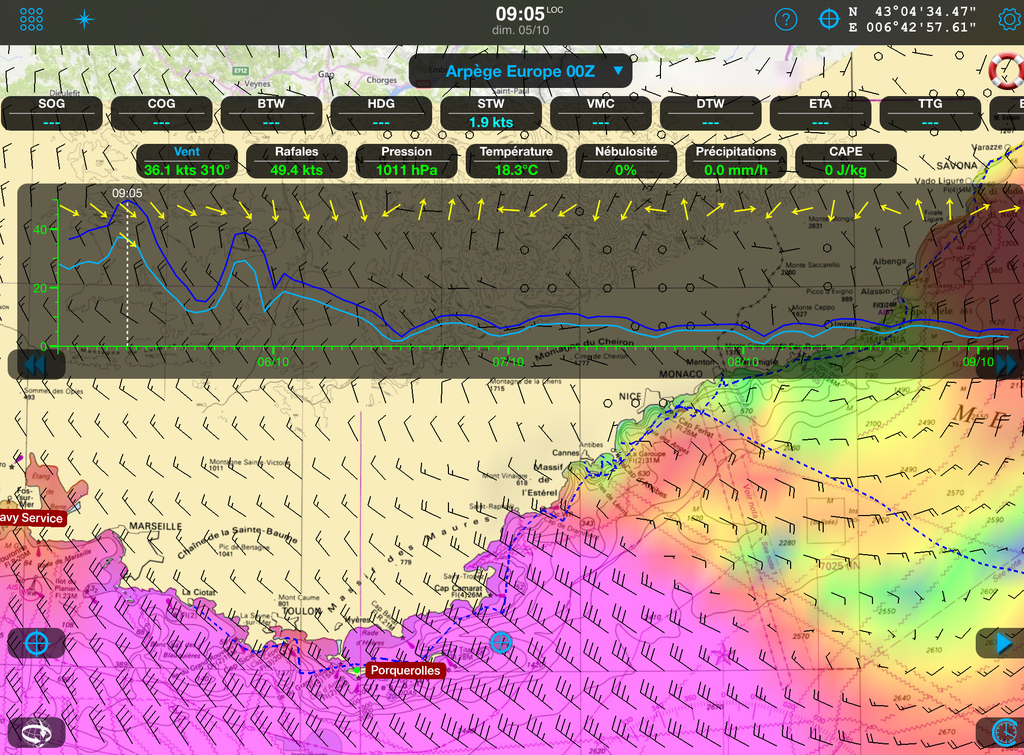This screenshot has height=755, width=1024.
Task: Open settings gear in top bar
Action: [x=1008, y=19]
